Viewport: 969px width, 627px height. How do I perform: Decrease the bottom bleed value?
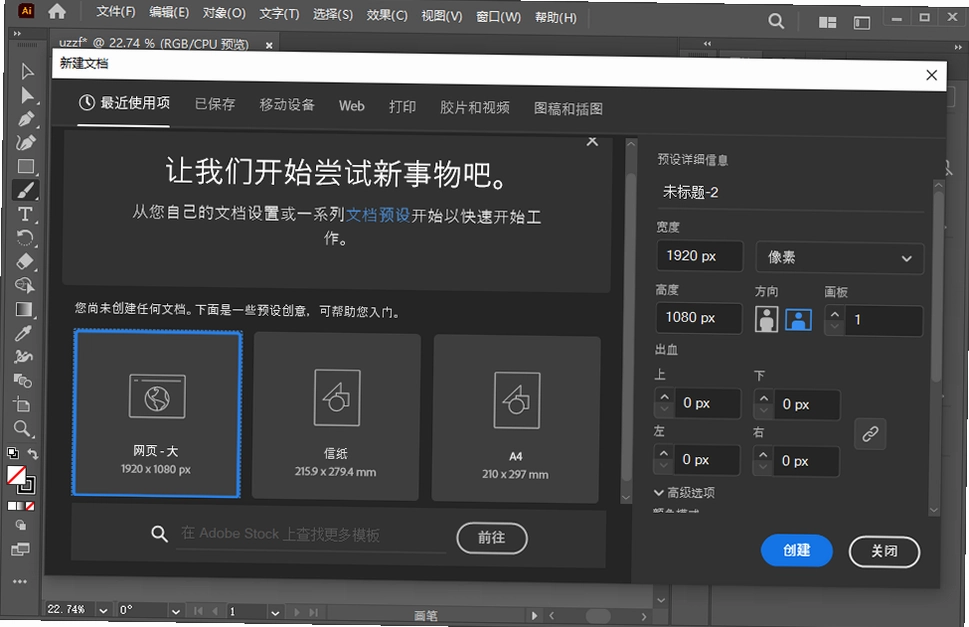click(764, 411)
